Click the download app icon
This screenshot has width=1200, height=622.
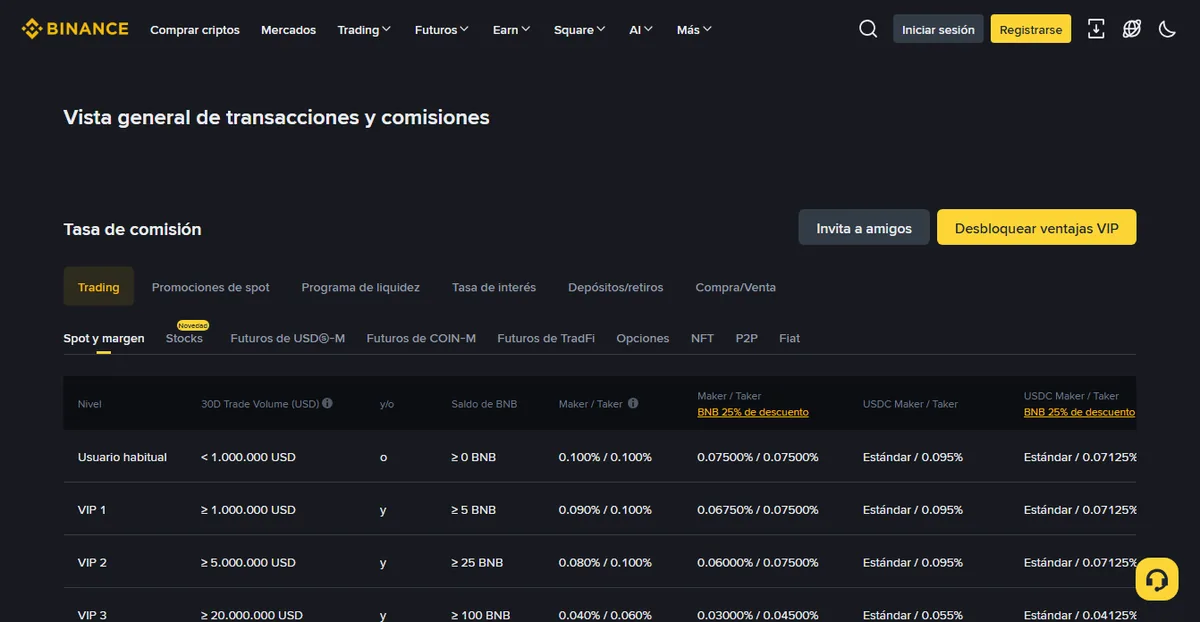coord(1096,29)
